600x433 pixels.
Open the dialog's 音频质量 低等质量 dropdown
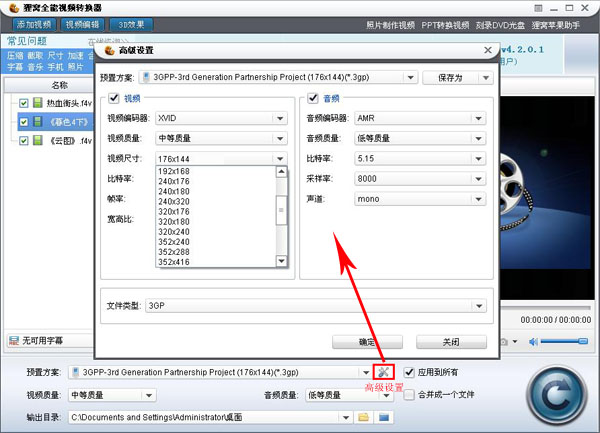[x=479, y=138]
